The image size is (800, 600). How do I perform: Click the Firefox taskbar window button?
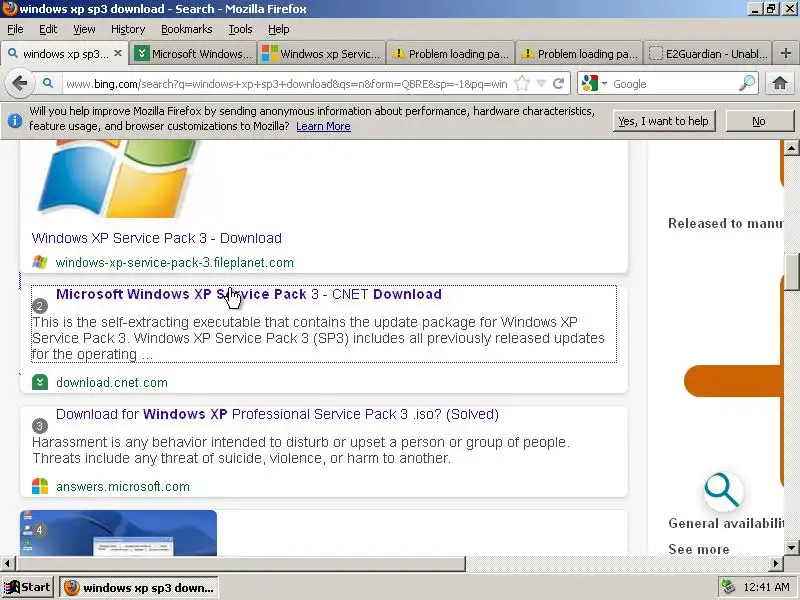139,588
